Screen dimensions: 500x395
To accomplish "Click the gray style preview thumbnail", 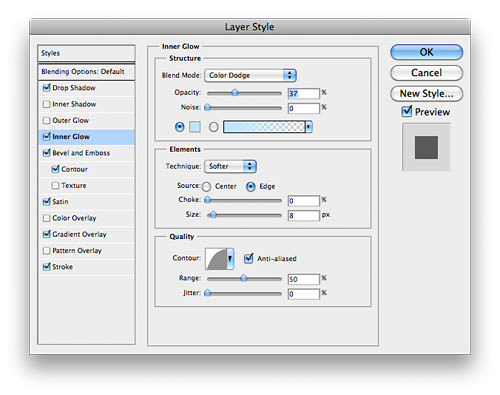I will pos(426,147).
